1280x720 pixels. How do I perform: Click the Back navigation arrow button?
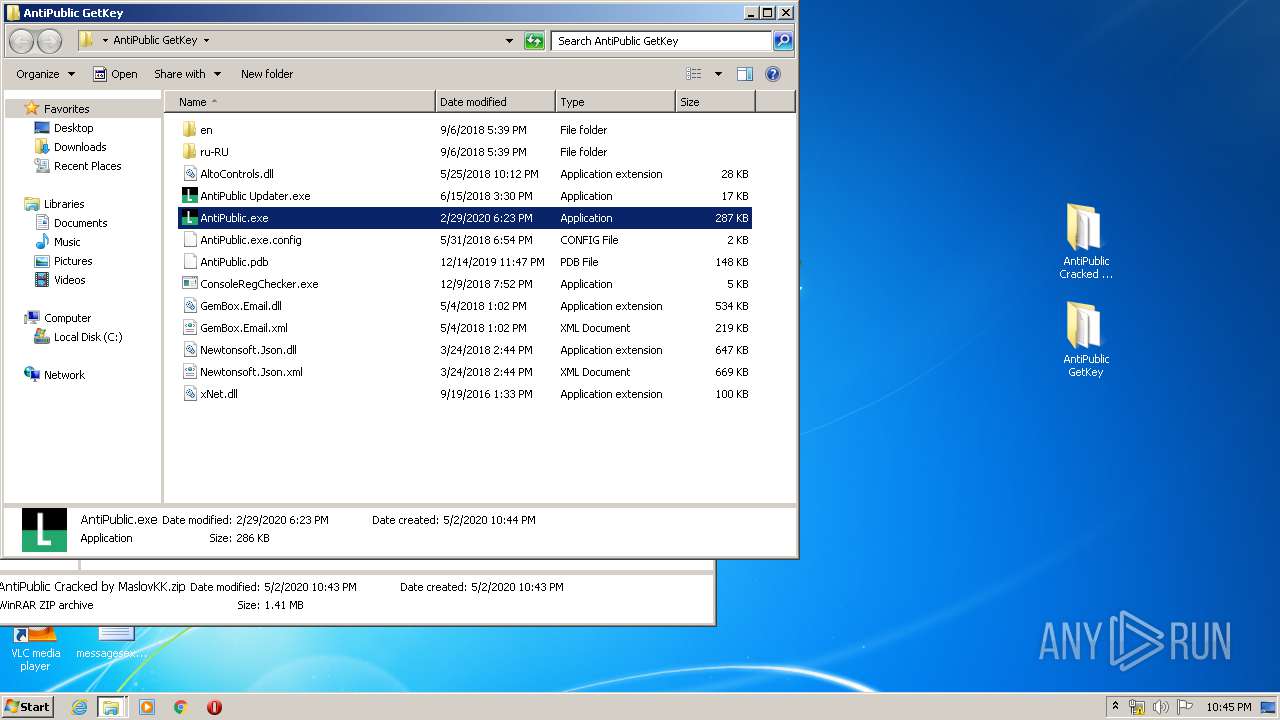click(x=22, y=41)
